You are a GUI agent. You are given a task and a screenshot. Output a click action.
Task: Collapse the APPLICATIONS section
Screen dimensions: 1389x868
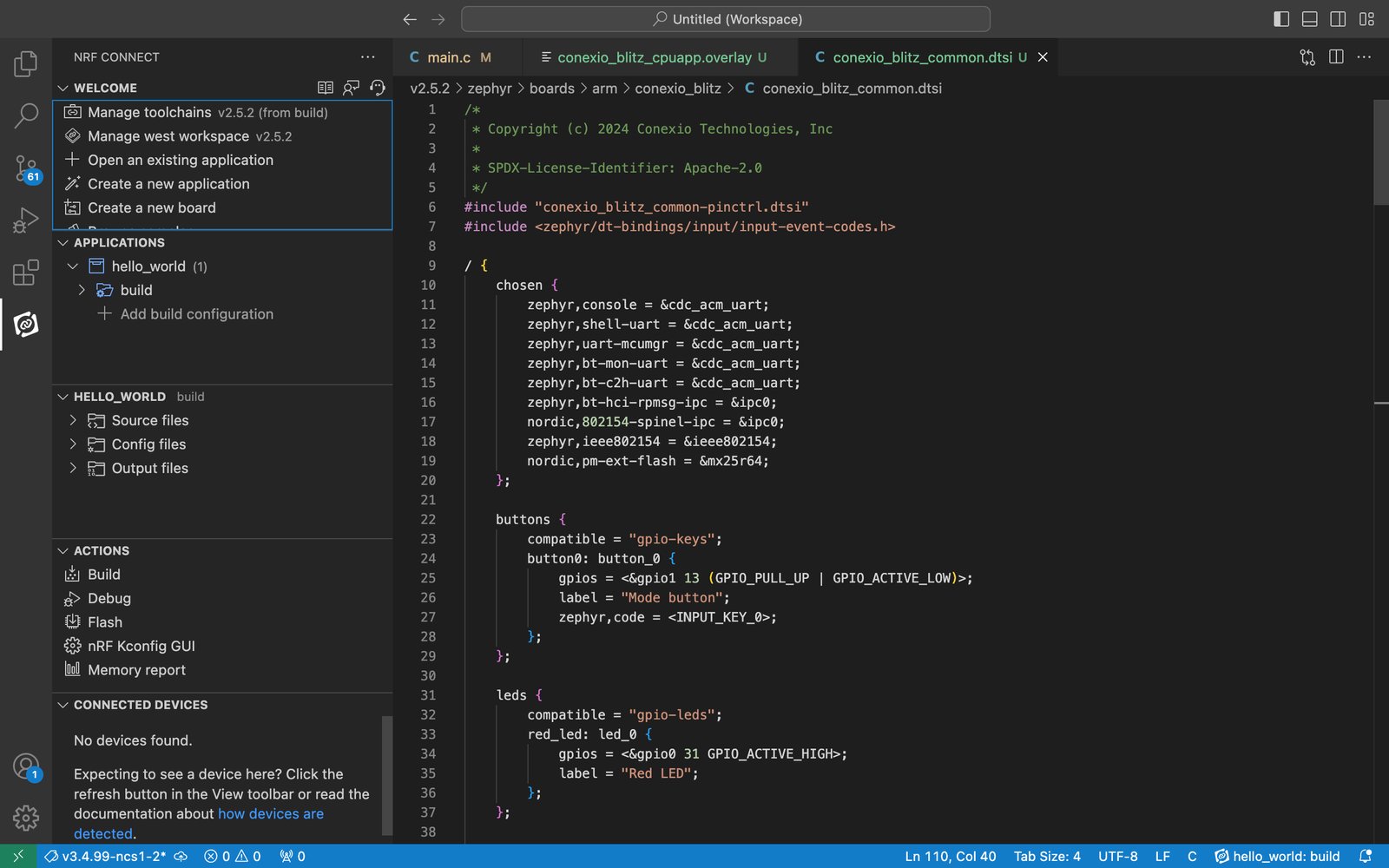click(63, 242)
